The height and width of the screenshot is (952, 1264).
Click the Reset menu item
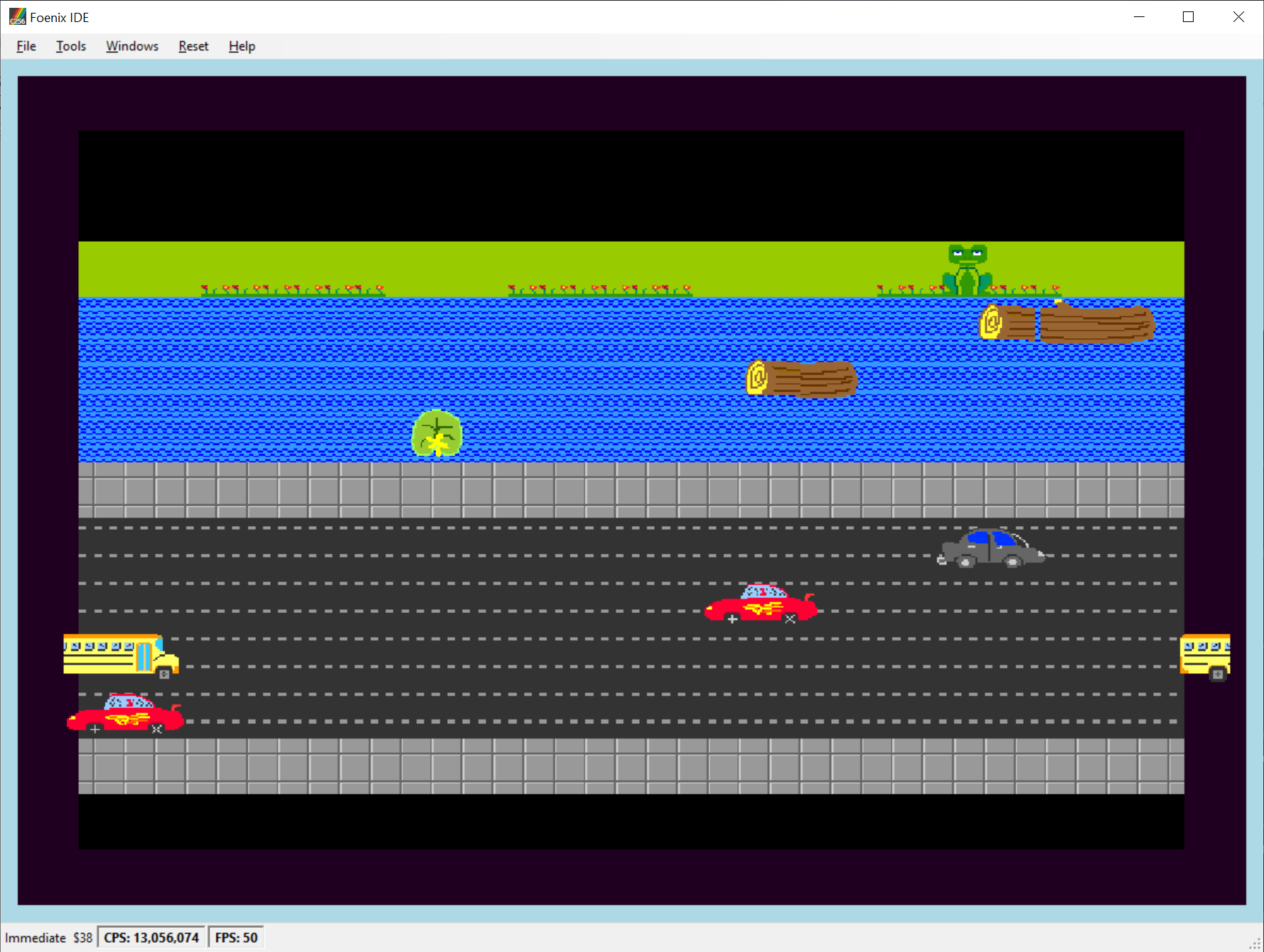(193, 46)
